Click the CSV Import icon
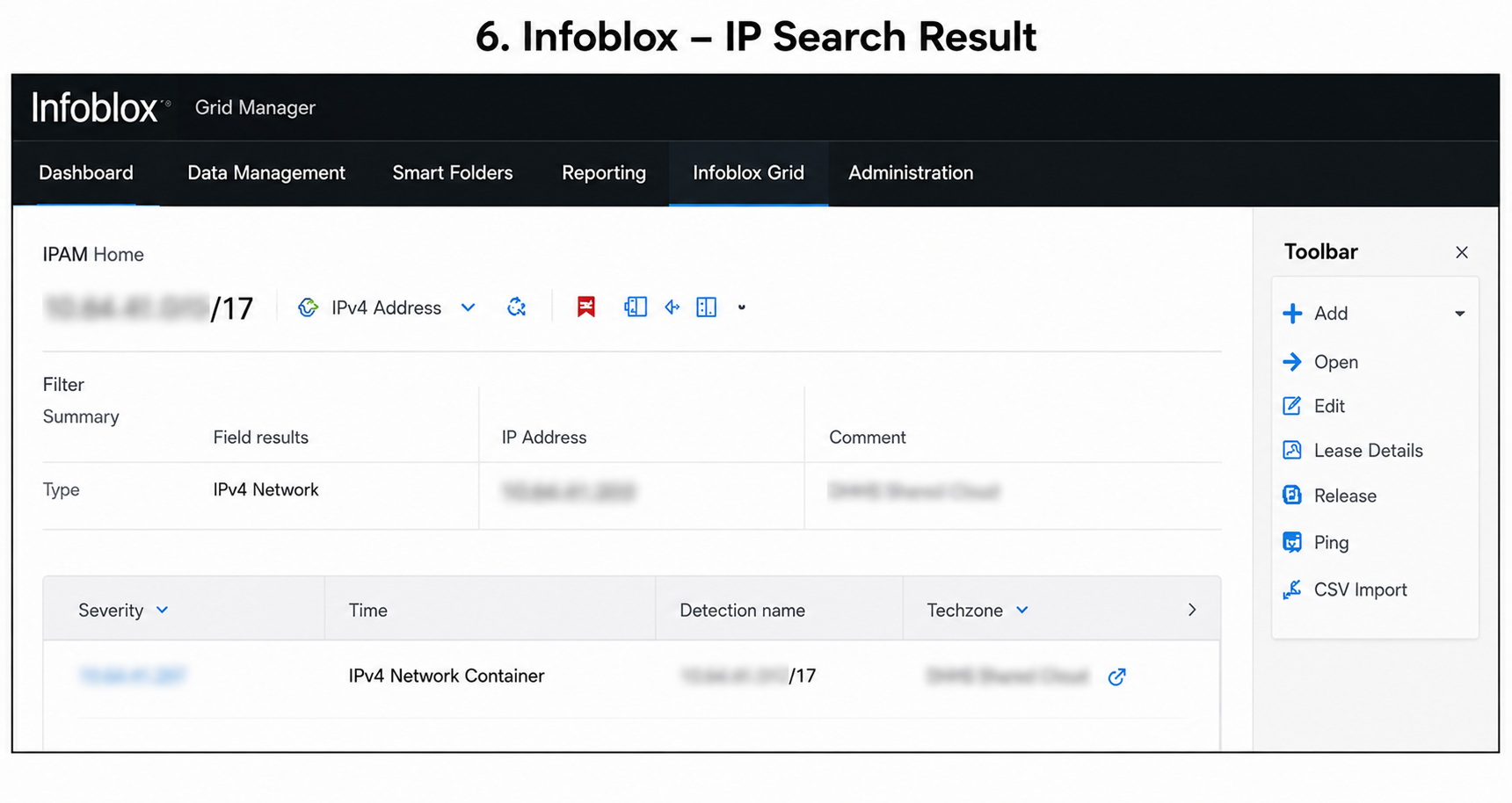 [1292, 590]
